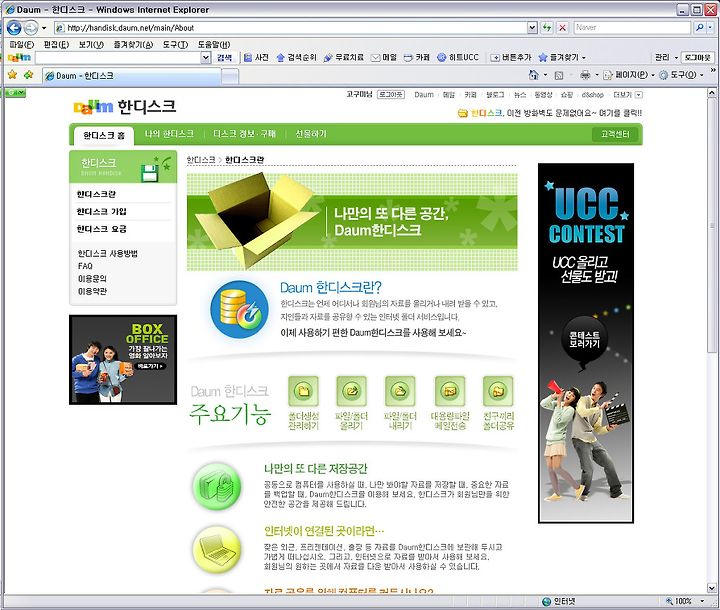Open the toolbar 즐겨찾기 star dropdown
Viewport: 720px width, 610px height.
(x=562, y=57)
